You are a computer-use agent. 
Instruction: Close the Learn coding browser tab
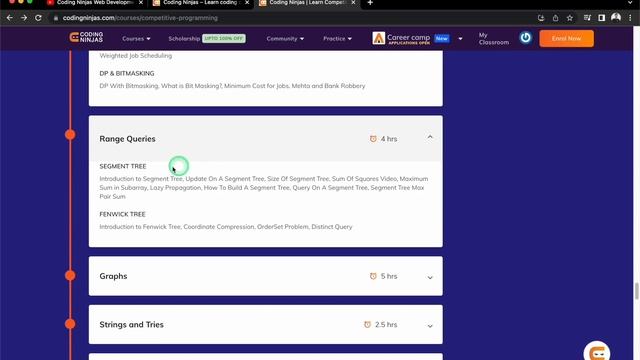tap(247, 3)
